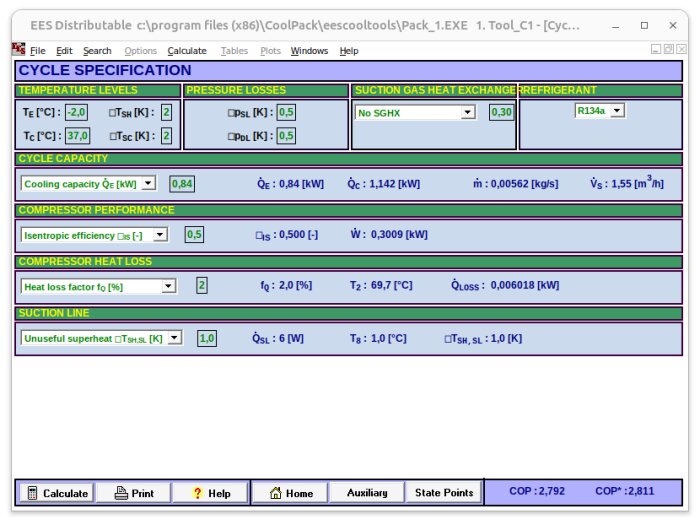Click the heat loss factor value field 2
The image size is (700, 525).
[202, 286]
